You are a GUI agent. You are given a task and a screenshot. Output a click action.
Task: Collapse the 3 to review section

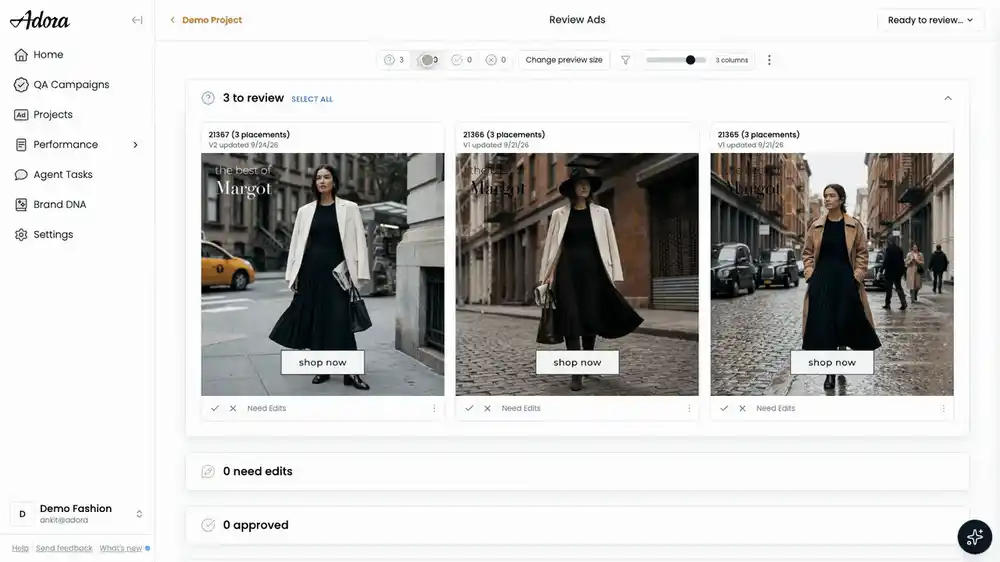948,98
